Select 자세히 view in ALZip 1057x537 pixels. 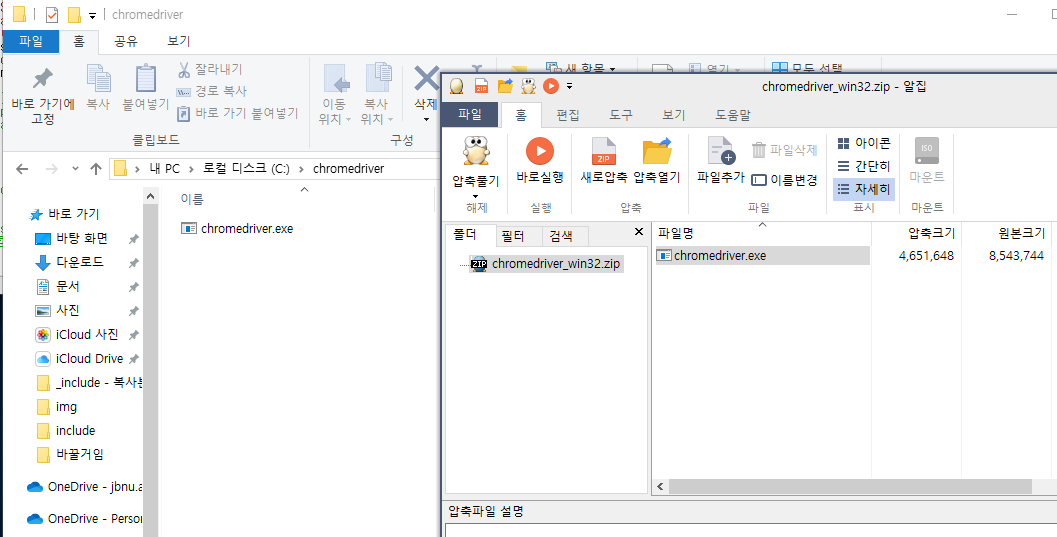click(x=864, y=189)
